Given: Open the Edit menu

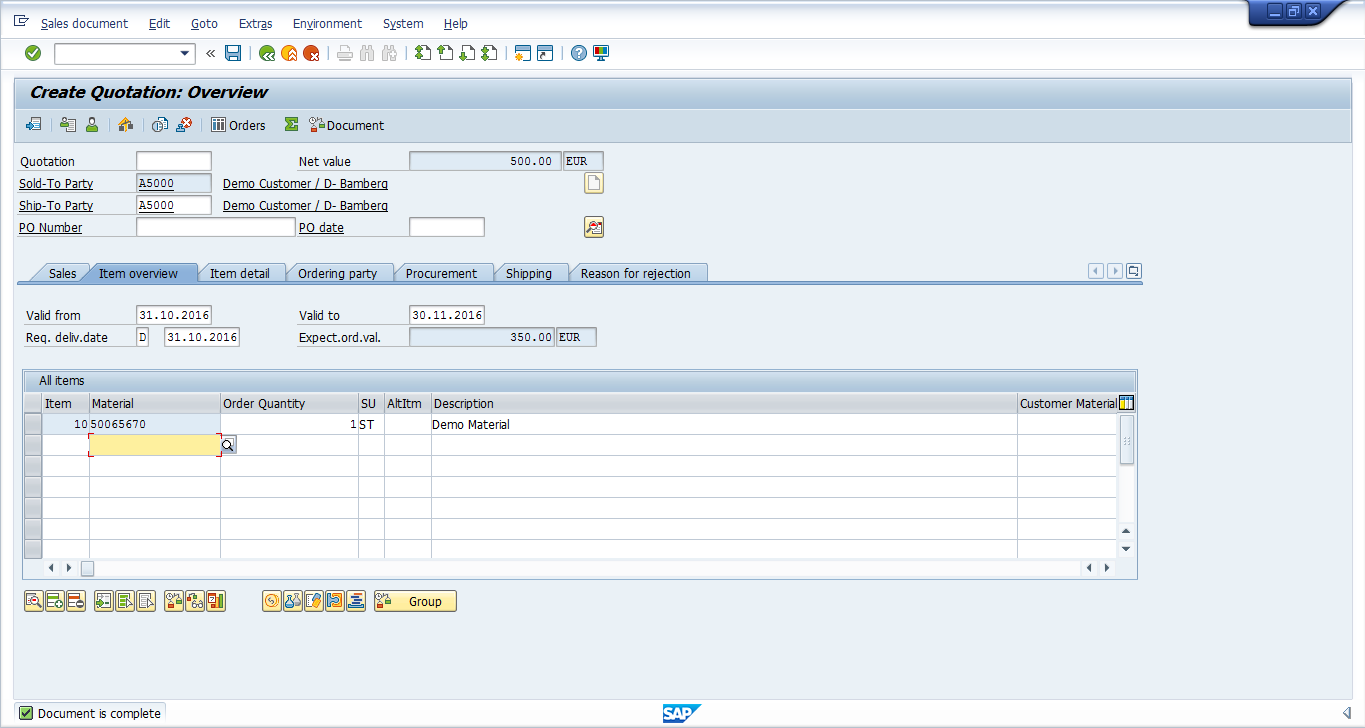Looking at the screenshot, I should pos(159,23).
